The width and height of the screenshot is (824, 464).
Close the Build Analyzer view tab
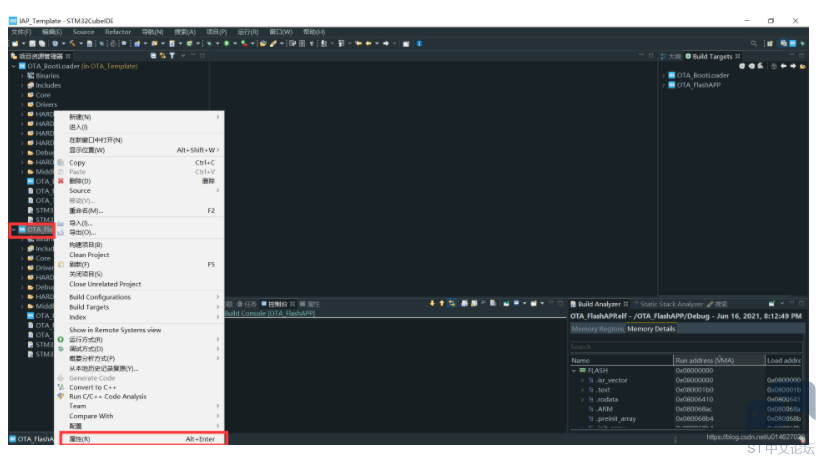(x=626, y=304)
